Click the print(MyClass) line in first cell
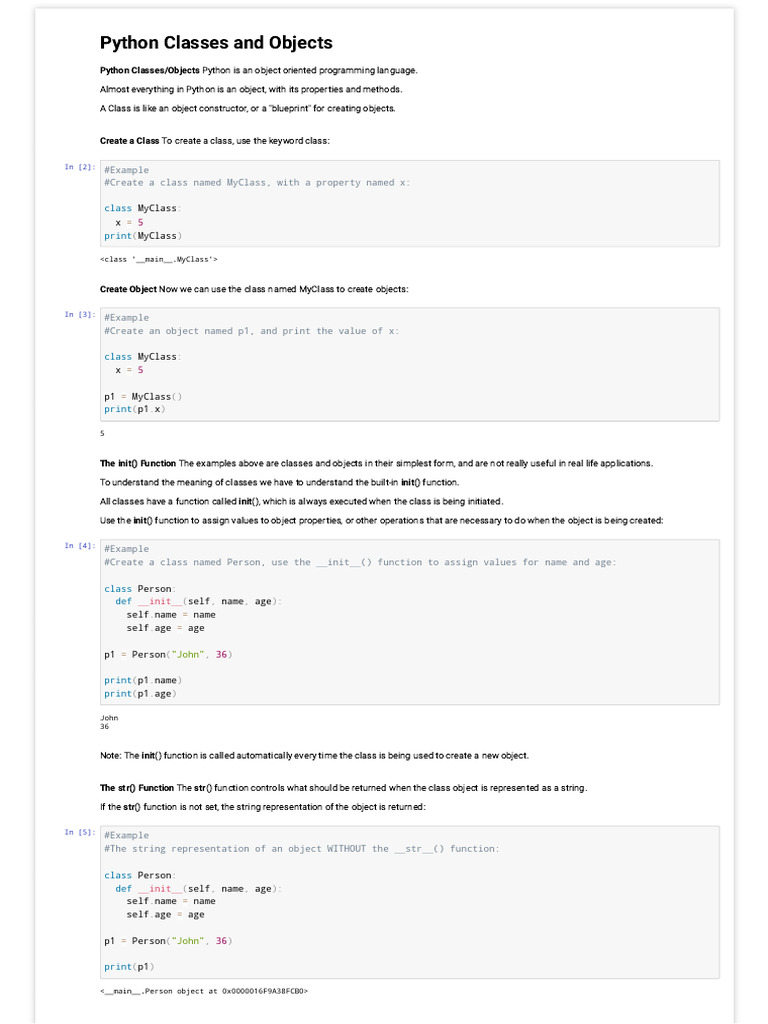Image resolution: width=768 pixels, height=1024 pixels. [143, 236]
